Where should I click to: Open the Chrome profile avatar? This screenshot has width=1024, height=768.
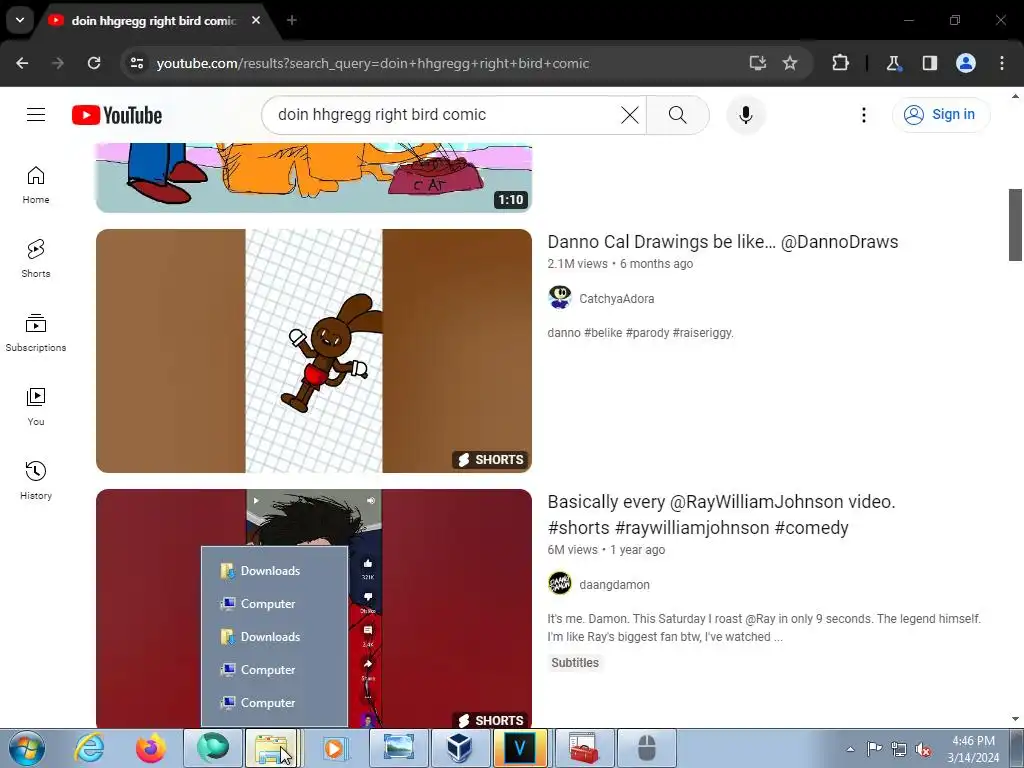966,63
